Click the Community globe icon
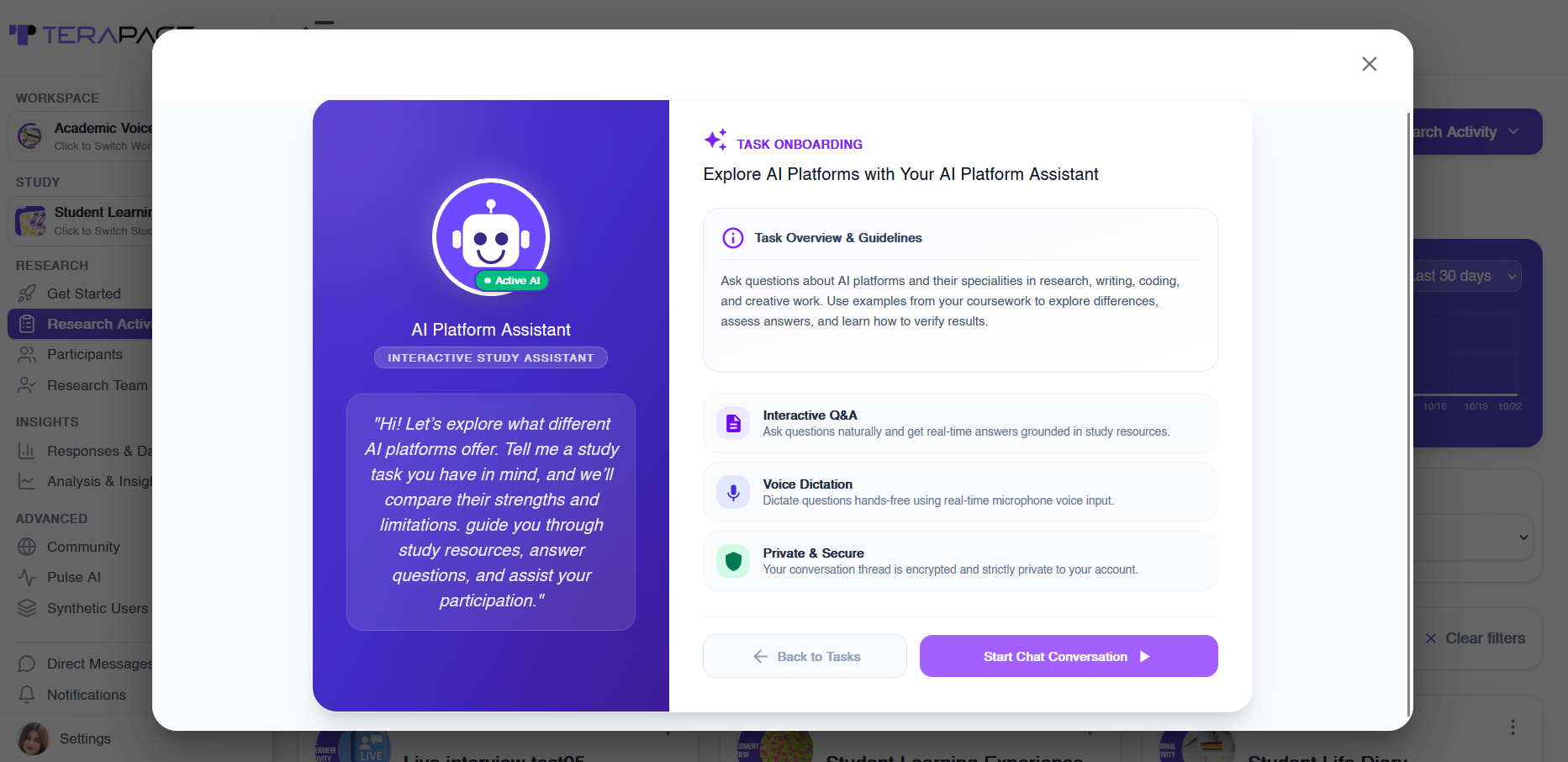 tap(27, 547)
